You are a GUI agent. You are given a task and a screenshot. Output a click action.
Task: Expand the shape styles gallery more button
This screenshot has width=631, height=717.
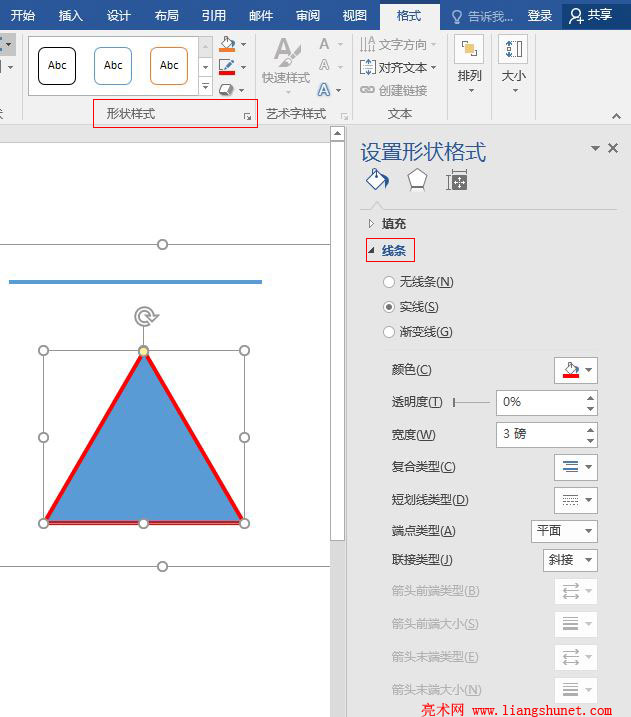pyautogui.click(x=205, y=86)
